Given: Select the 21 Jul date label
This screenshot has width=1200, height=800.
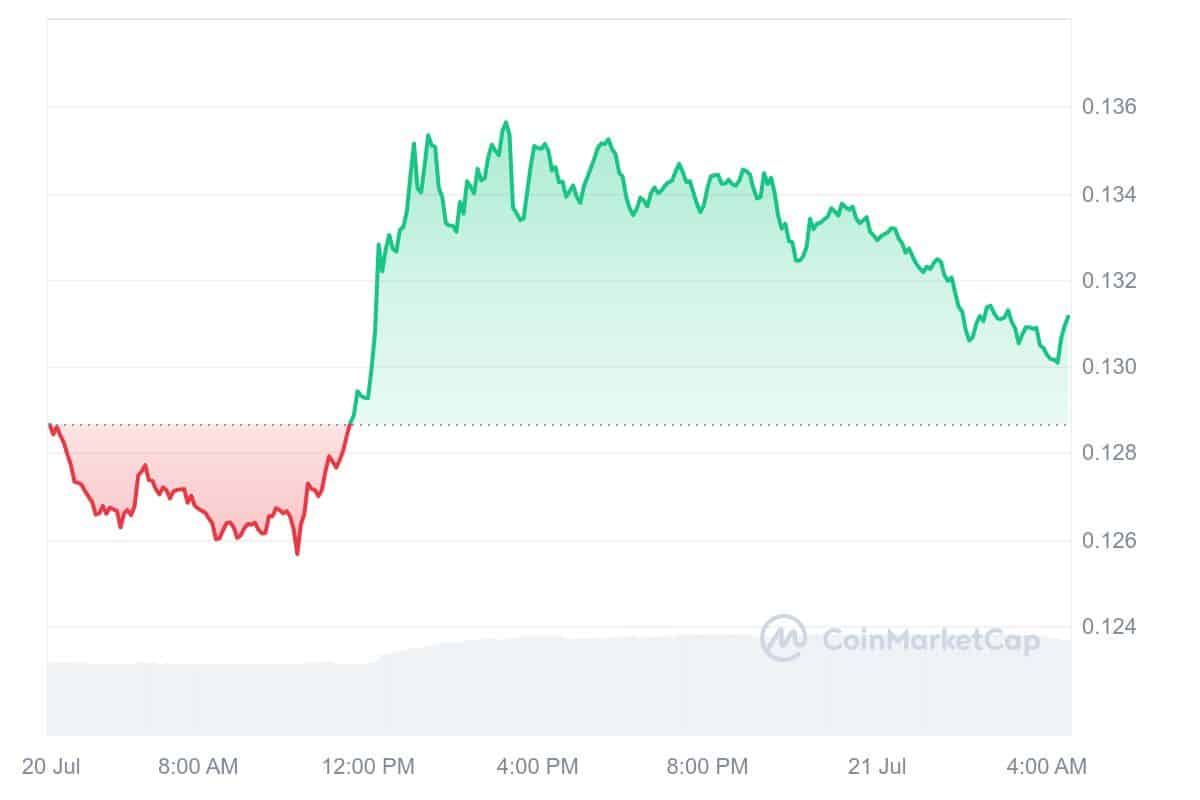Looking at the screenshot, I should pos(878,767).
